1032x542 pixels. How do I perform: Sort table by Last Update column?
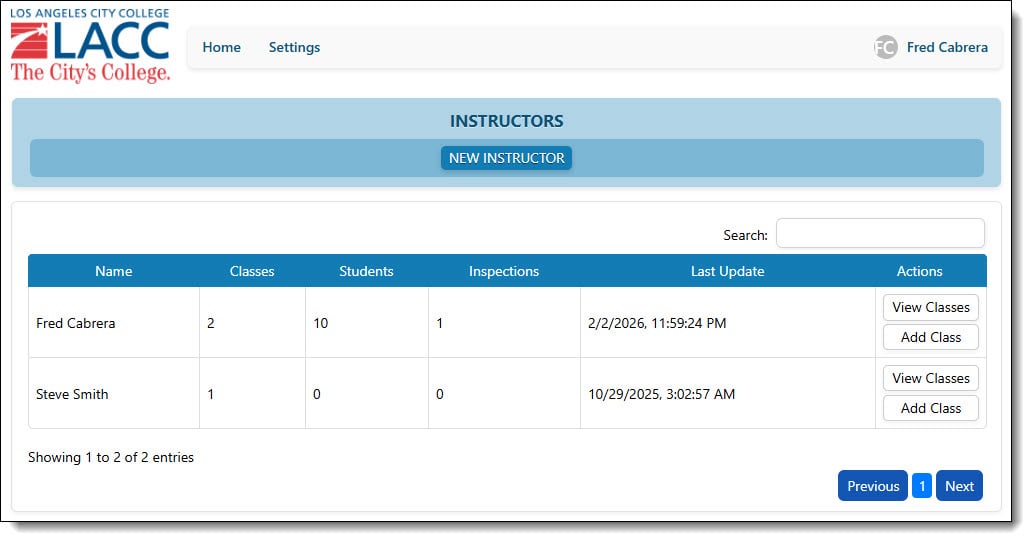coord(727,271)
